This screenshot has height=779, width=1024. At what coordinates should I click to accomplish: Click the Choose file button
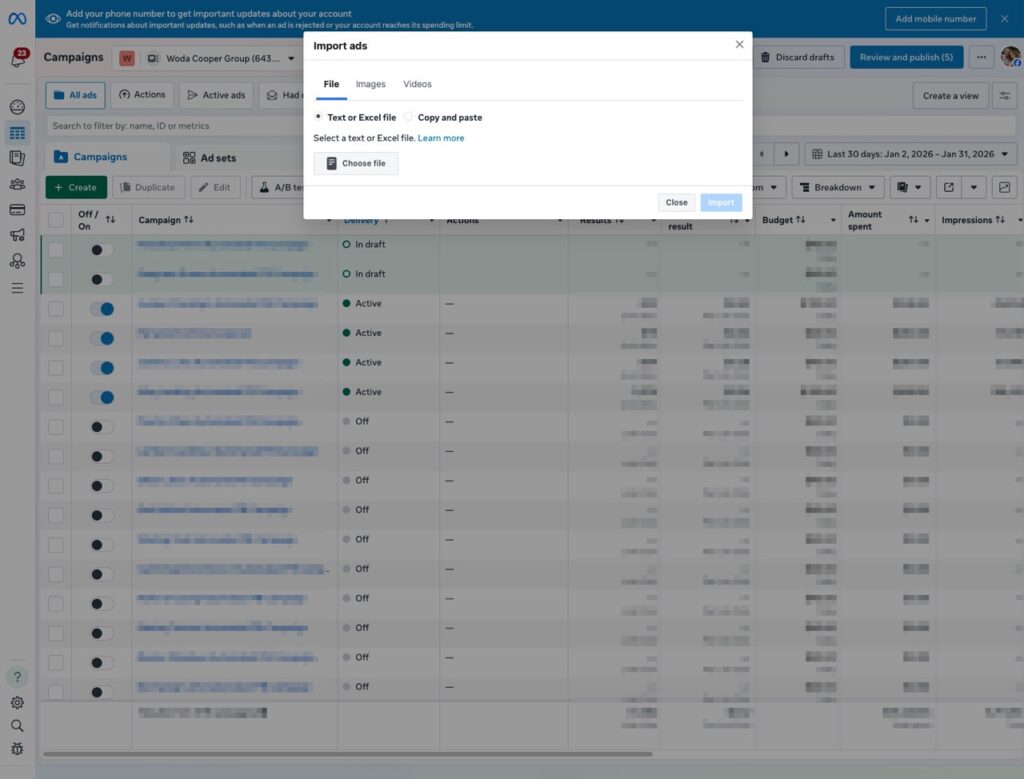(x=356, y=163)
